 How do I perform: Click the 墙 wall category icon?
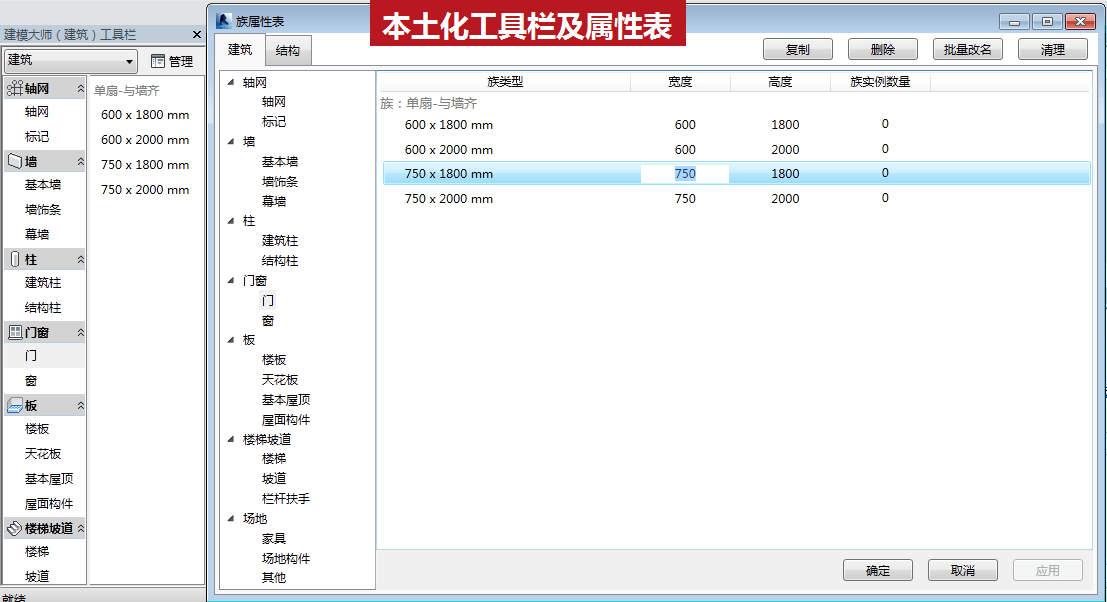[14, 162]
